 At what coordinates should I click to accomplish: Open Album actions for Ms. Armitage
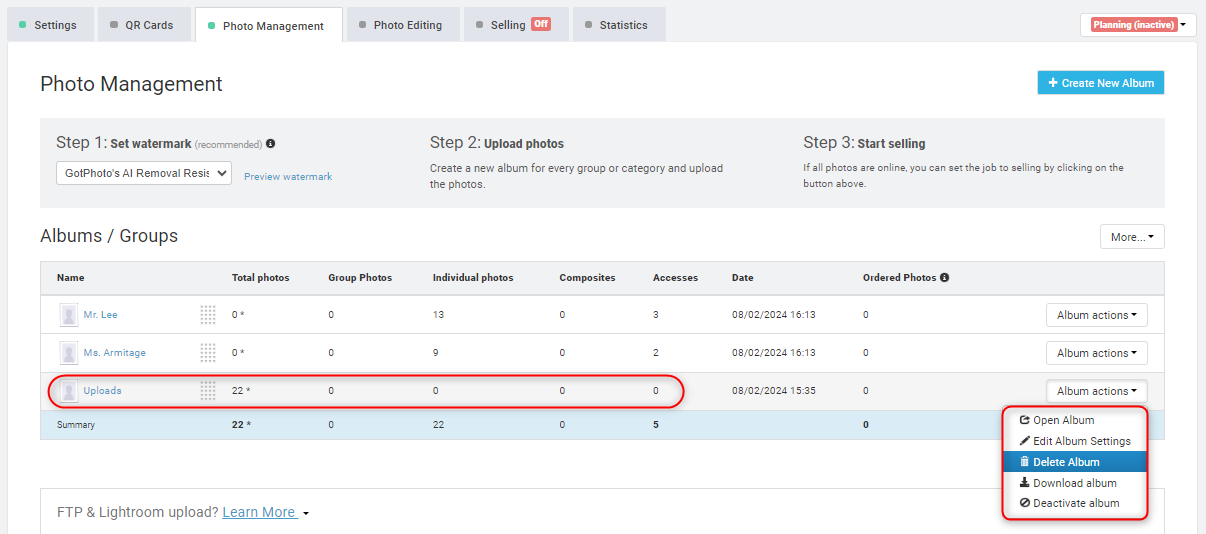click(1097, 353)
